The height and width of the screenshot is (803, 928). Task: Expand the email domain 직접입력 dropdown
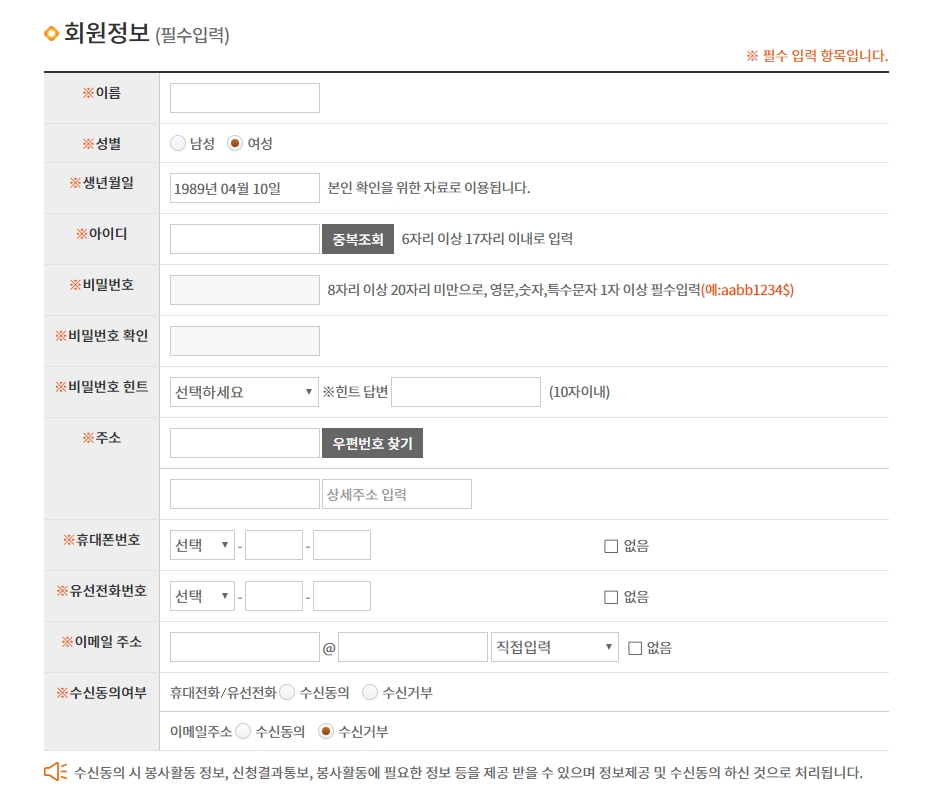coord(554,647)
